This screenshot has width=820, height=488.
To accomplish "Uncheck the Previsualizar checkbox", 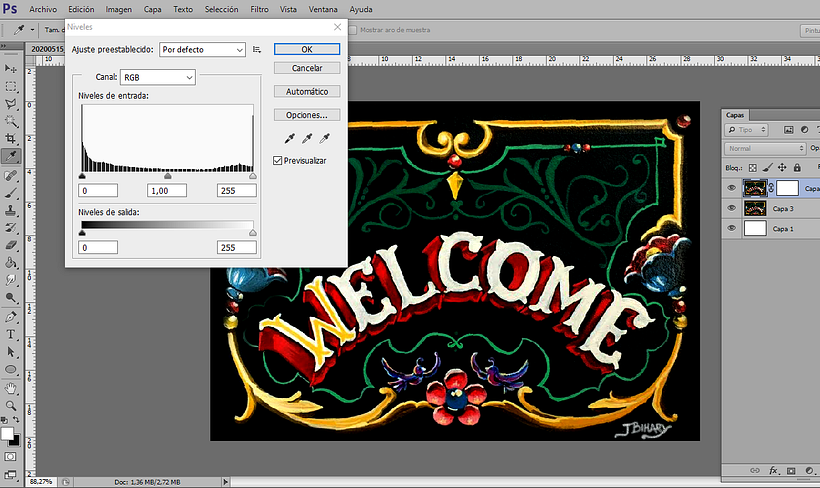I will (278, 160).
